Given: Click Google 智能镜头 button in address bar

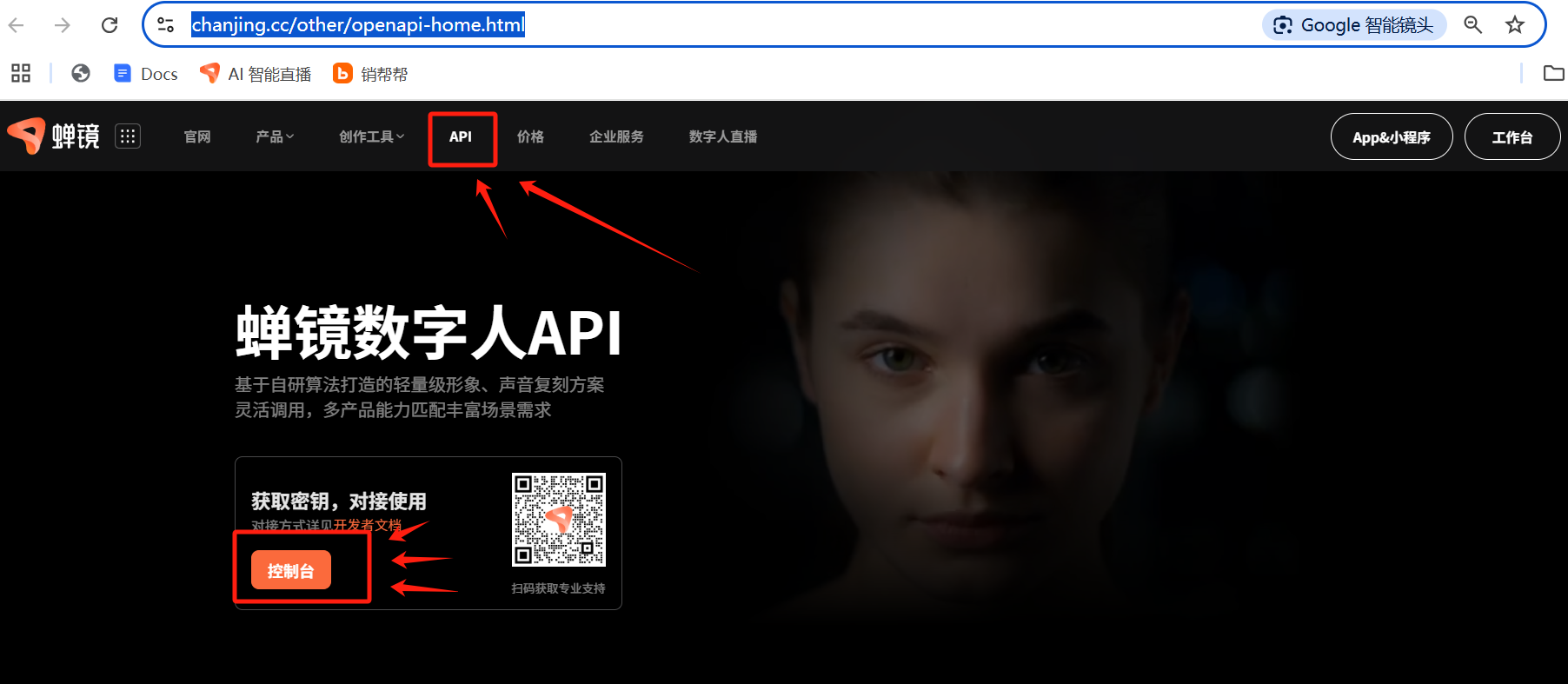Looking at the screenshot, I should (x=1353, y=25).
